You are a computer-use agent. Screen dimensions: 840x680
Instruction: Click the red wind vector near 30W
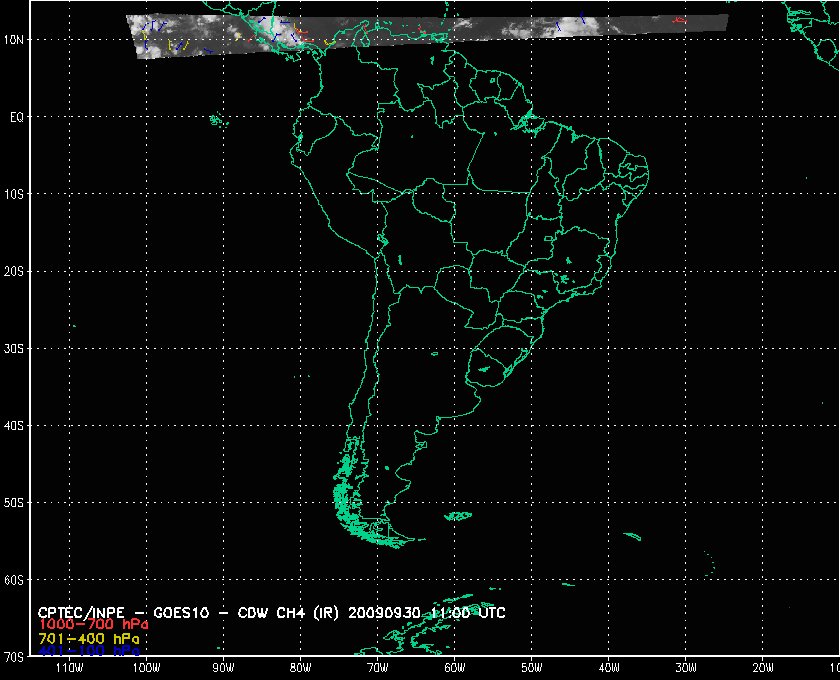tap(681, 19)
